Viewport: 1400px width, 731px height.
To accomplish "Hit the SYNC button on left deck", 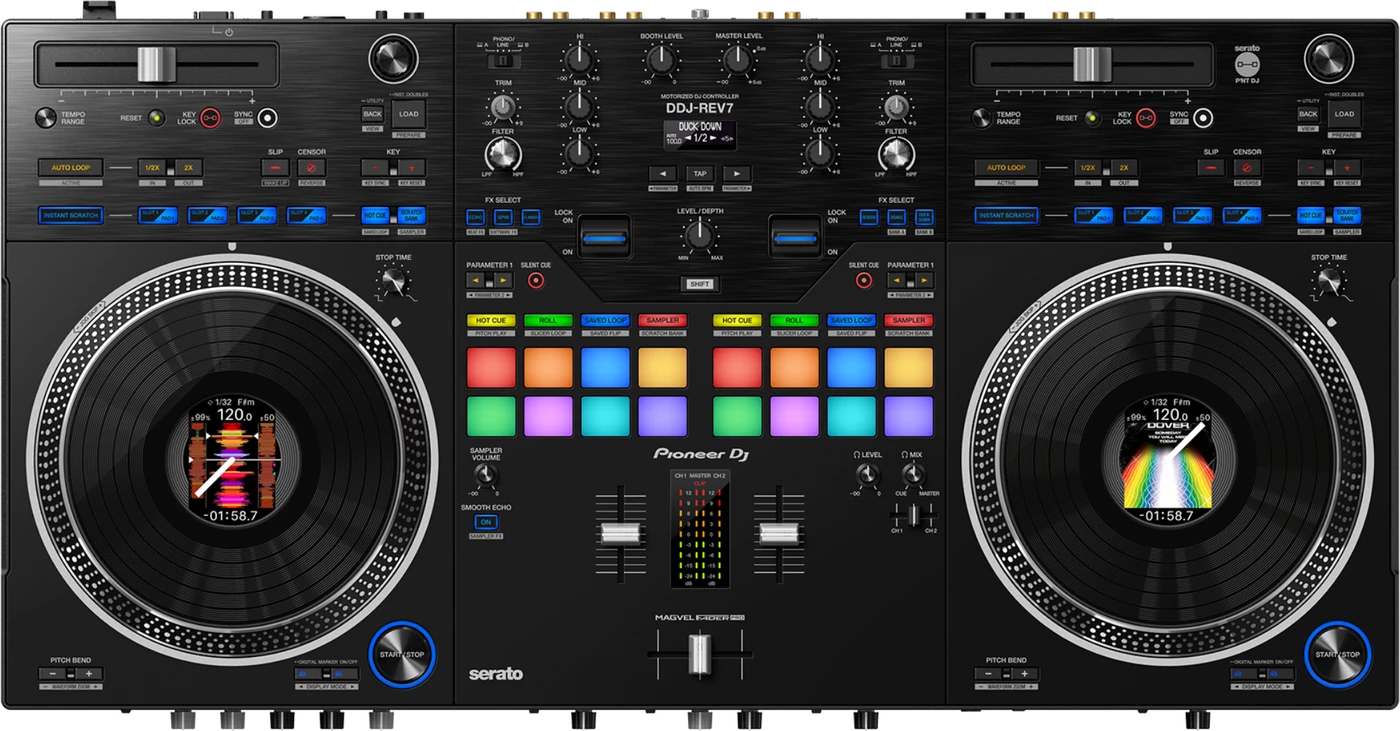I will [267, 118].
